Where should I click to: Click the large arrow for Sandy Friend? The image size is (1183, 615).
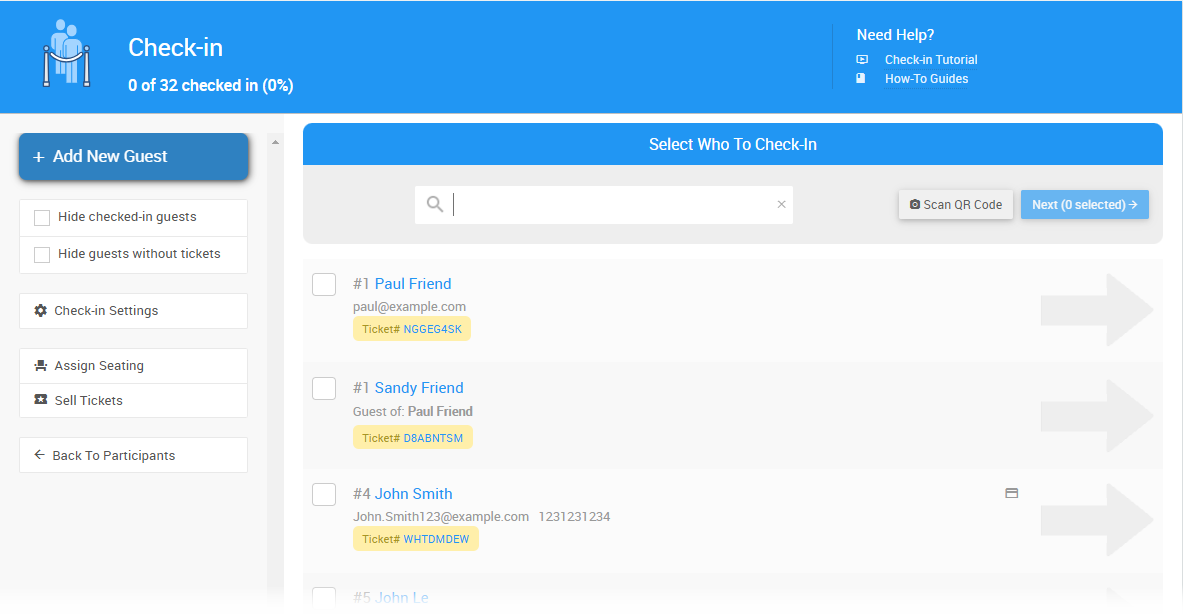pyautogui.click(x=1097, y=415)
